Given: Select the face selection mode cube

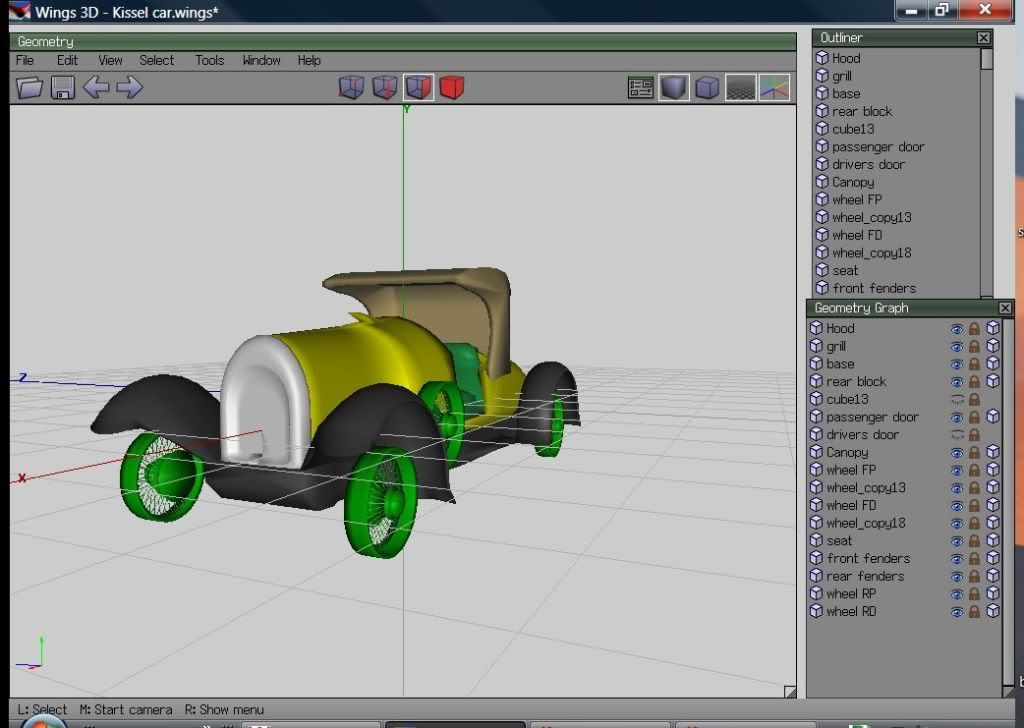Looking at the screenshot, I should pos(418,88).
